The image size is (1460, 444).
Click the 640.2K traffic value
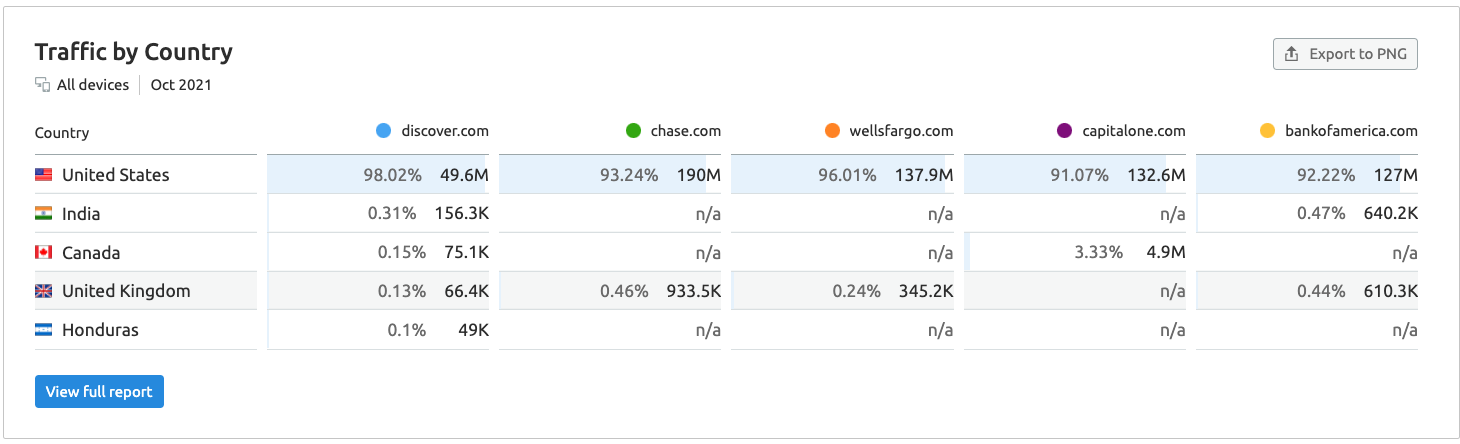click(1391, 214)
